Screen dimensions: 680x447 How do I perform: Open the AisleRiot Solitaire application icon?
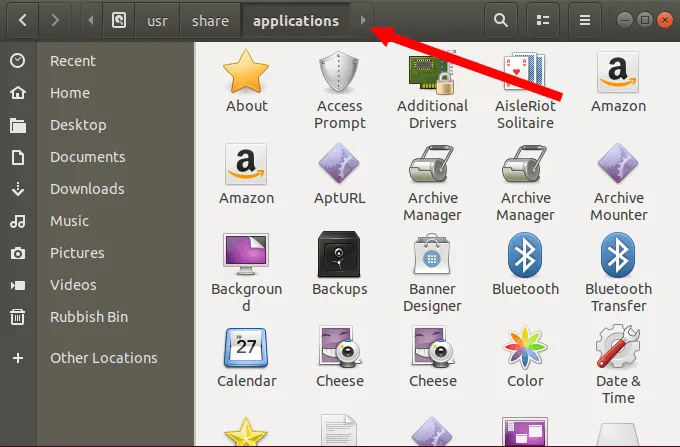525,72
